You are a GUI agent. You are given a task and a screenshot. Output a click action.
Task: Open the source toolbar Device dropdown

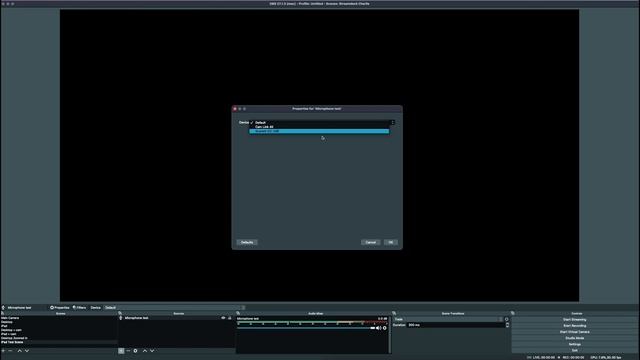point(174,308)
